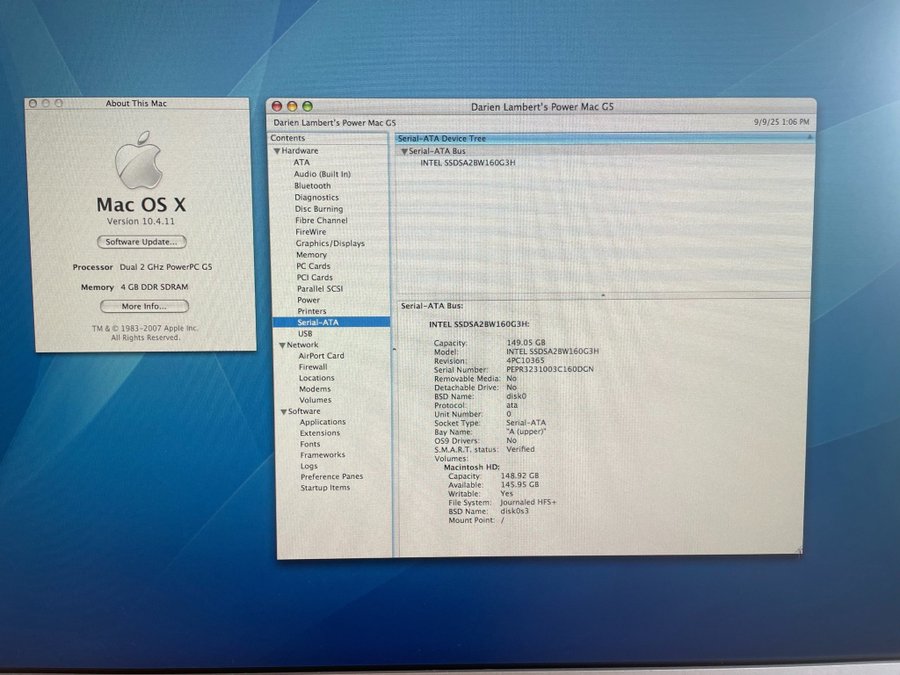
Task: View Parallel SCSI information
Action: click(x=320, y=289)
